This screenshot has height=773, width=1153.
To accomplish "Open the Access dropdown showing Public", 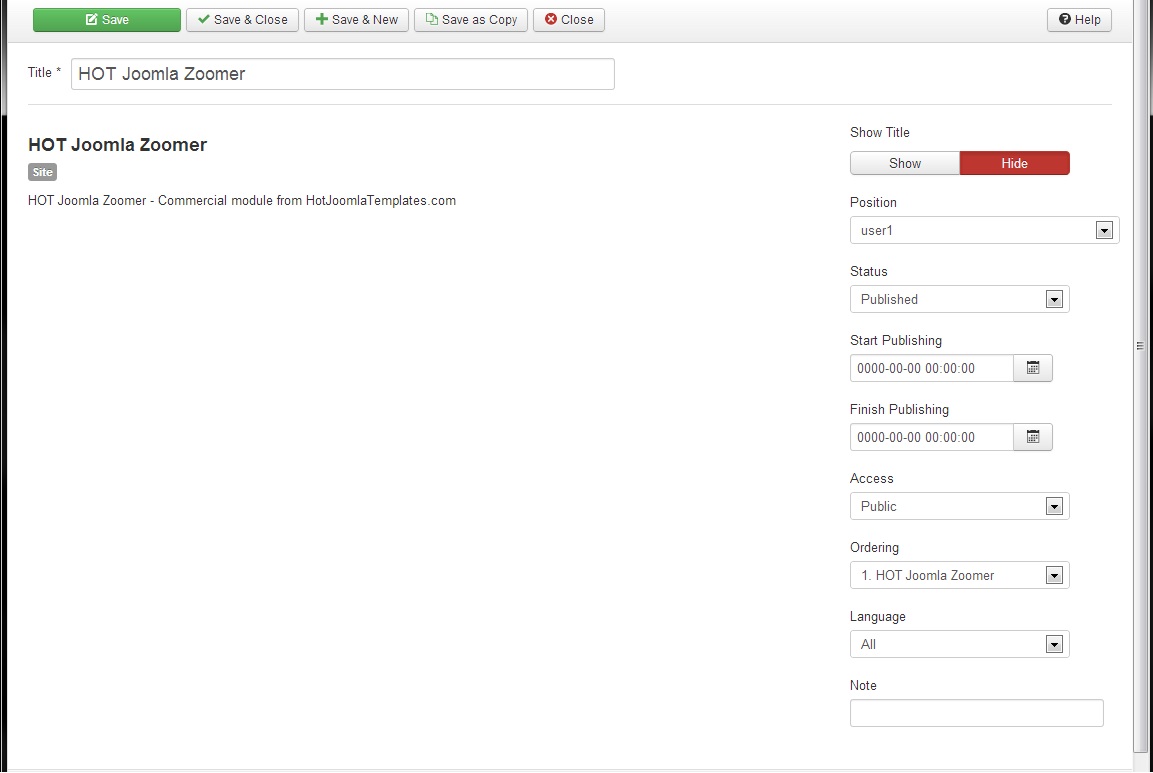I will [x=960, y=507].
